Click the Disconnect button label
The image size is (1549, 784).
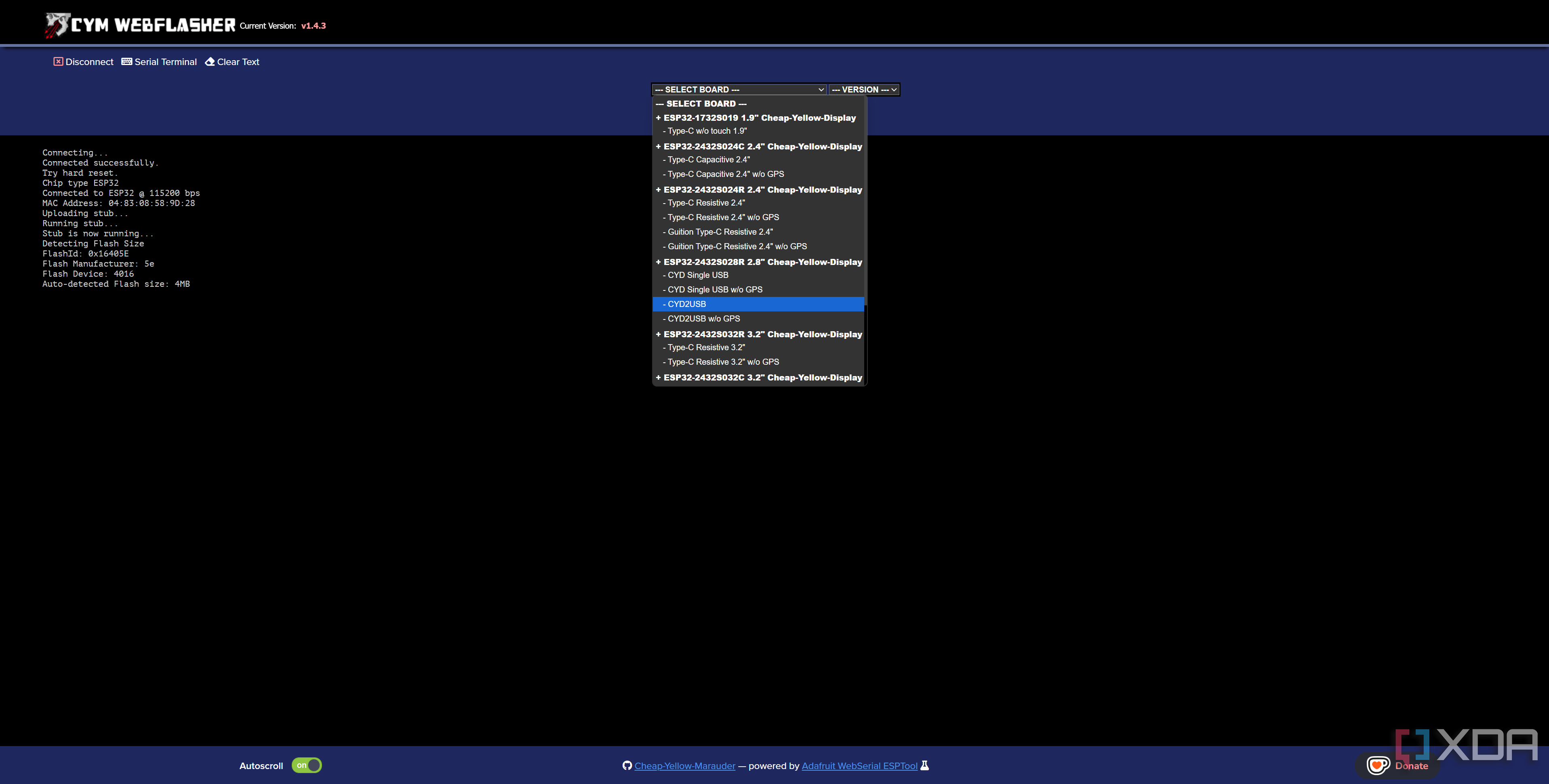89,62
